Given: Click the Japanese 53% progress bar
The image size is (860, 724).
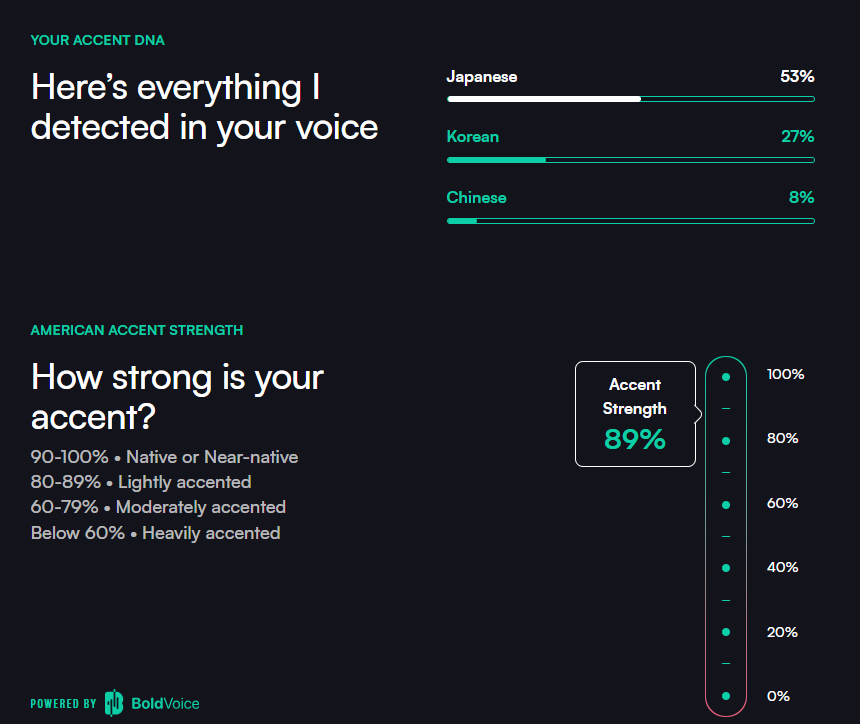Looking at the screenshot, I should point(630,99).
